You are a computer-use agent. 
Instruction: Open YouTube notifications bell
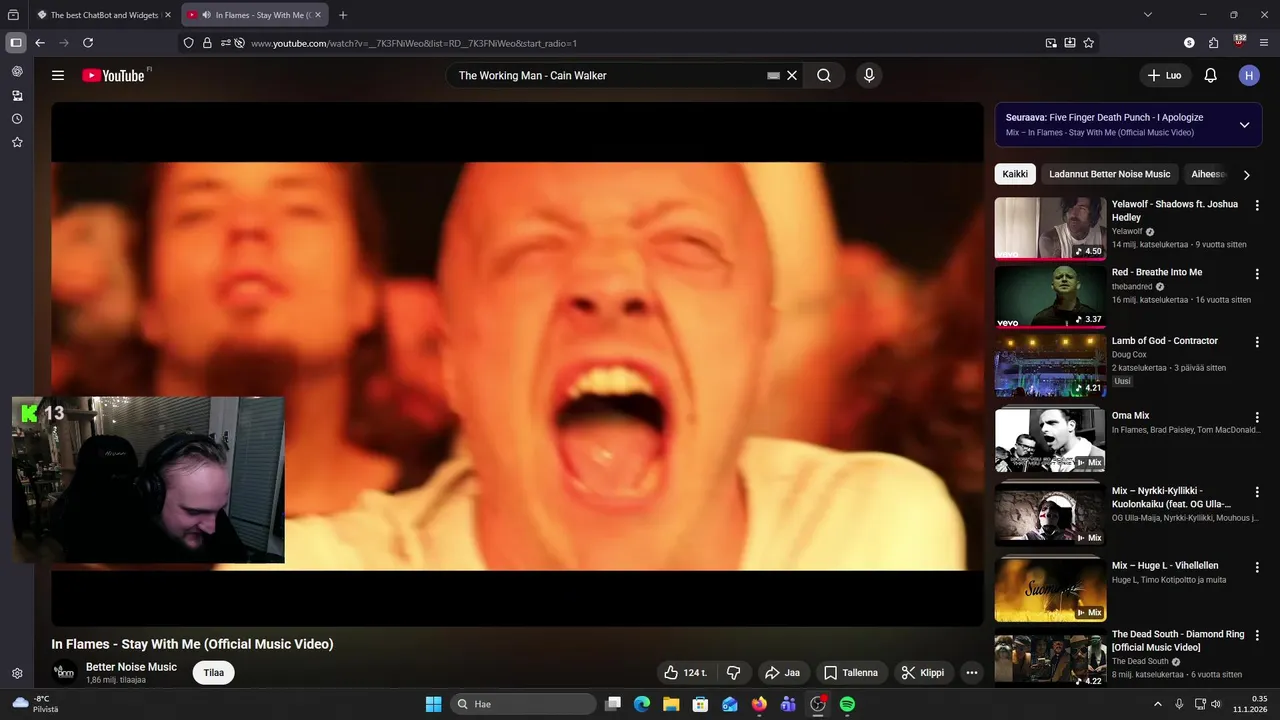(x=1210, y=75)
